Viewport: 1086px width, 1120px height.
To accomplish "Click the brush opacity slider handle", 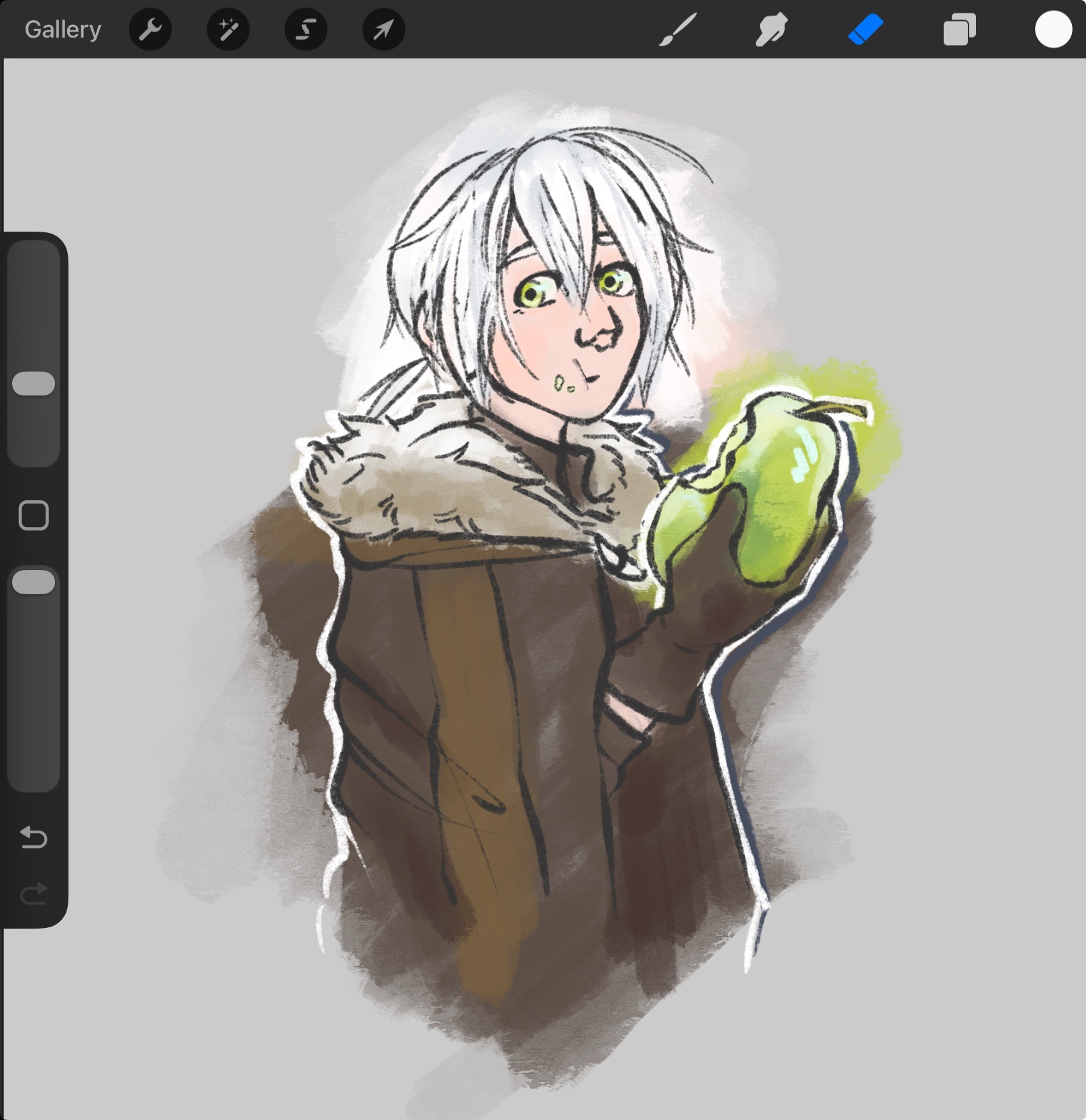I will [34, 582].
